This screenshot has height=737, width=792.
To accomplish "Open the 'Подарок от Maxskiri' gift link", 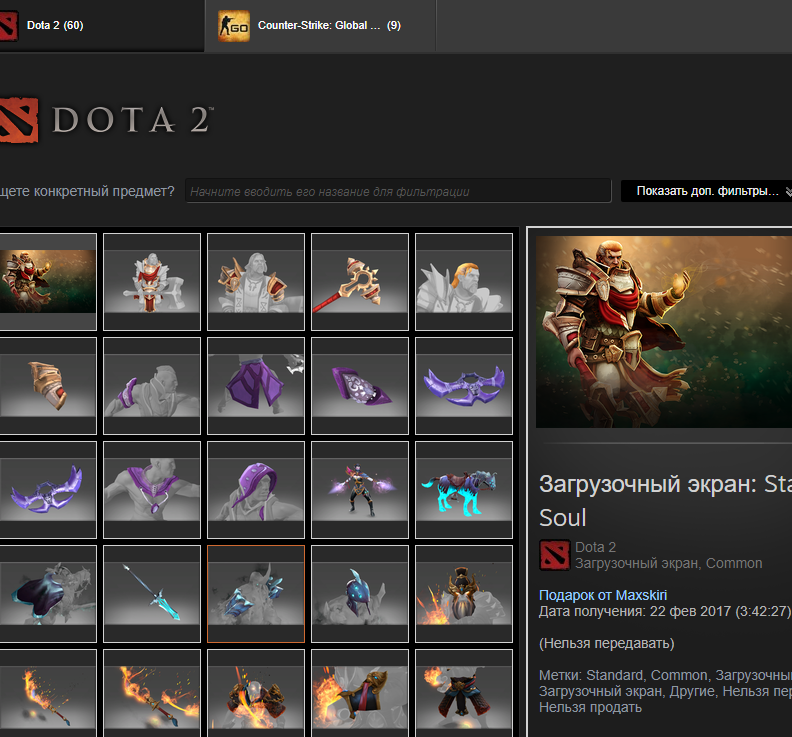I will pyautogui.click(x=603, y=595).
